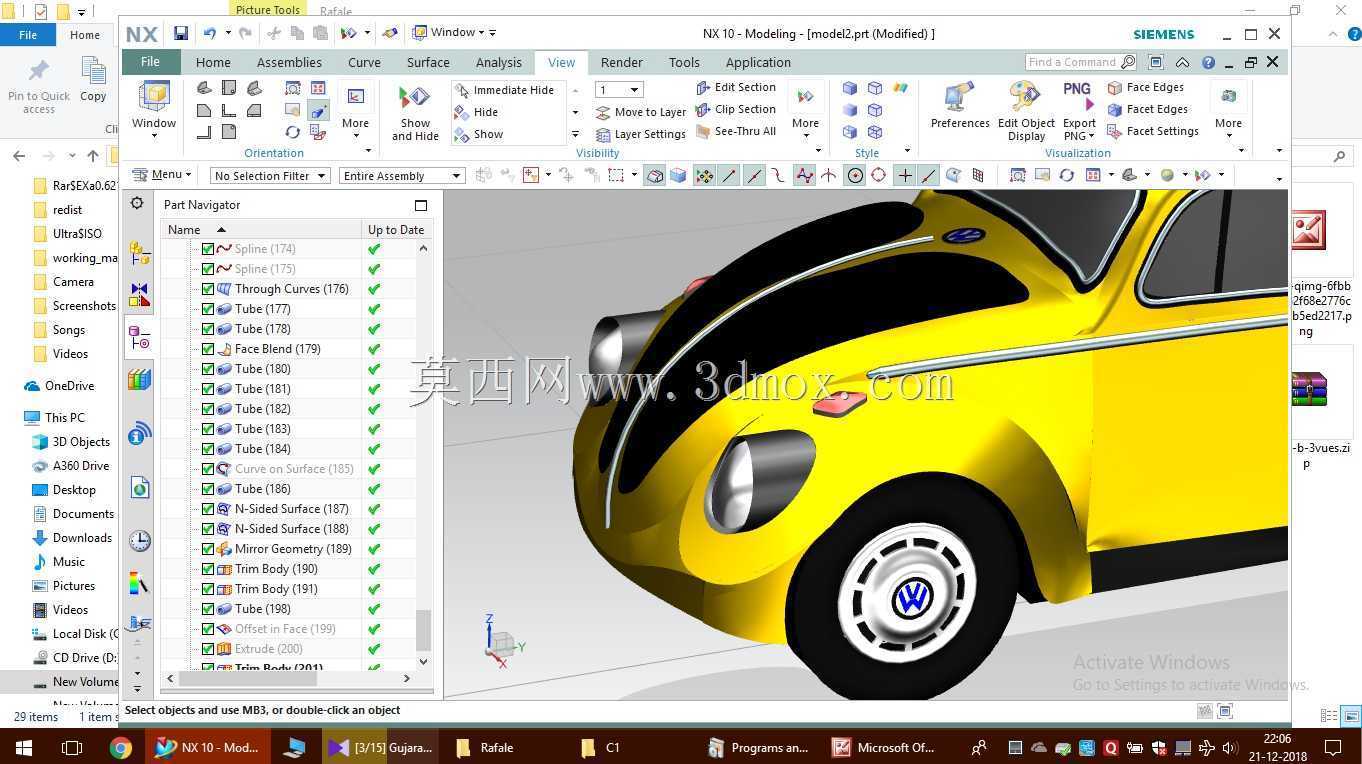The image size is (1362, 764).
Task: Open the green File tab in NX
Action: [x=150, y=62]
